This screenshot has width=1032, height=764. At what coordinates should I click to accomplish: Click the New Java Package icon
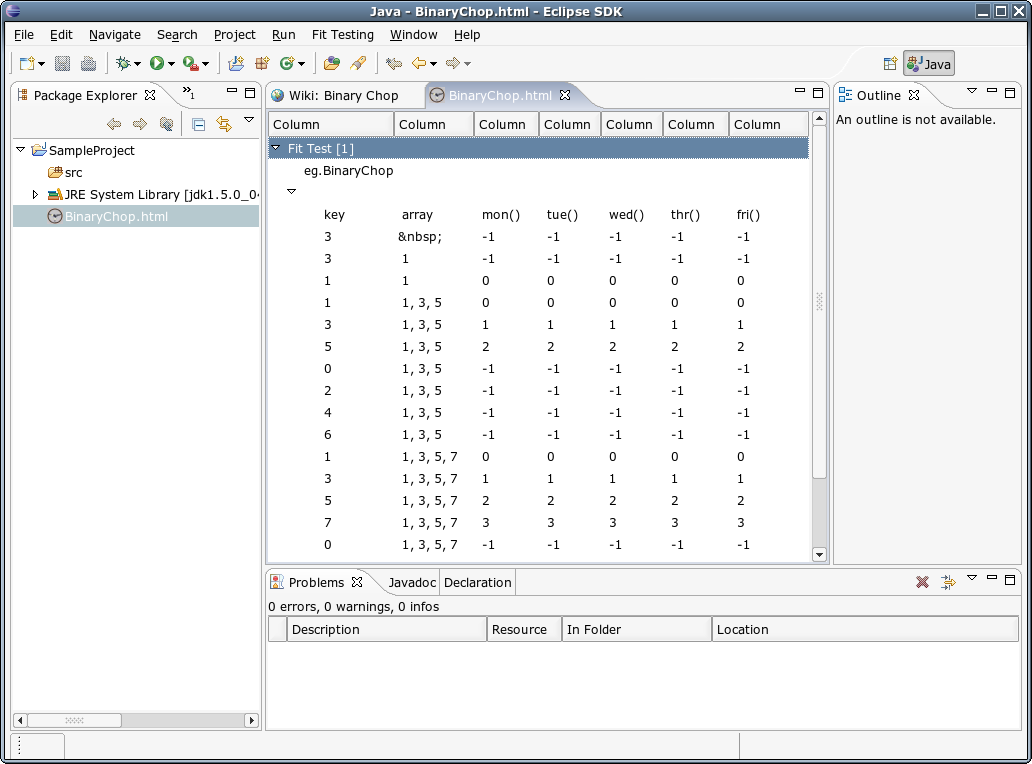tap(262, 63)
